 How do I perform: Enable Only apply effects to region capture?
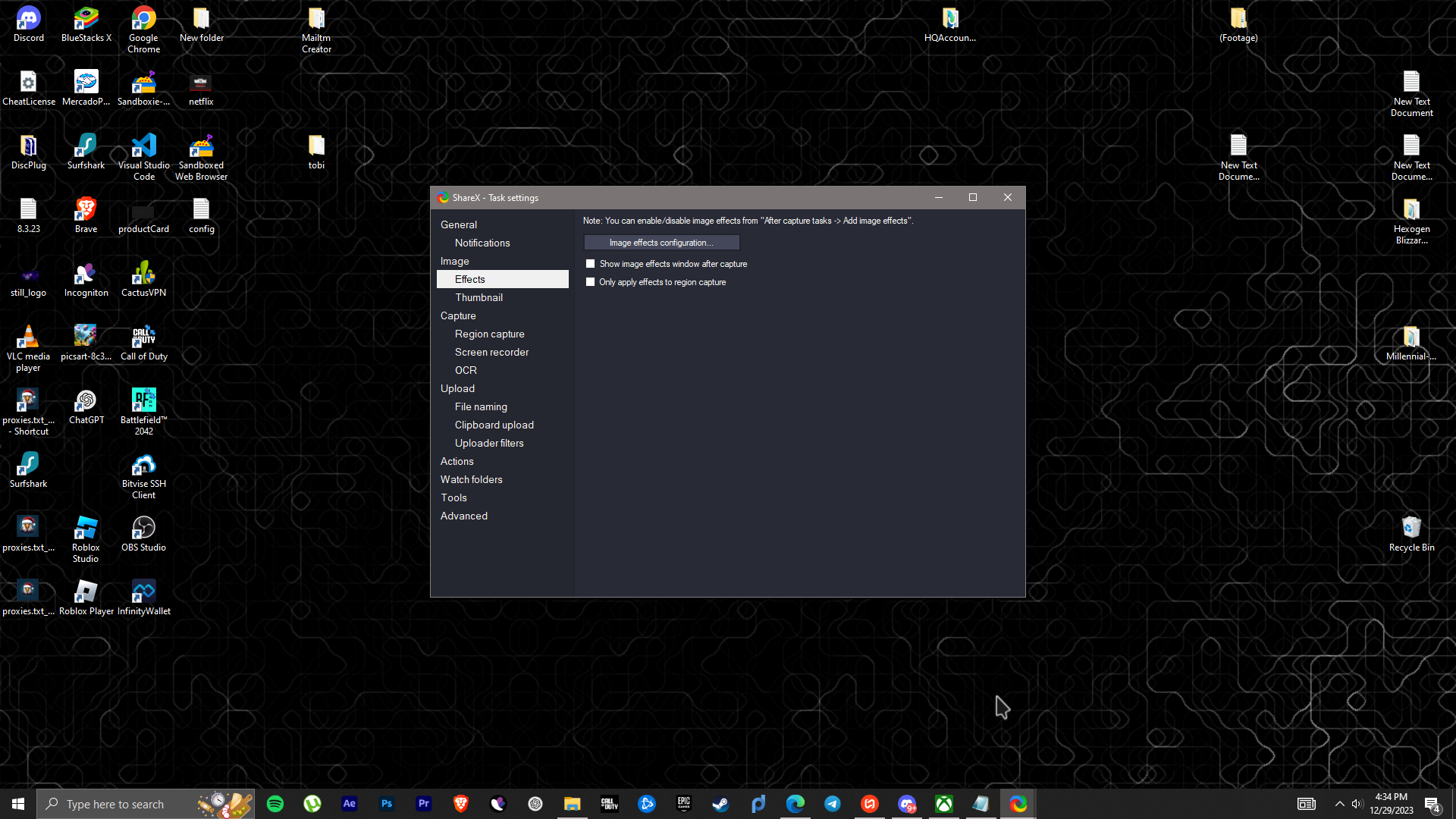(591, 282)
